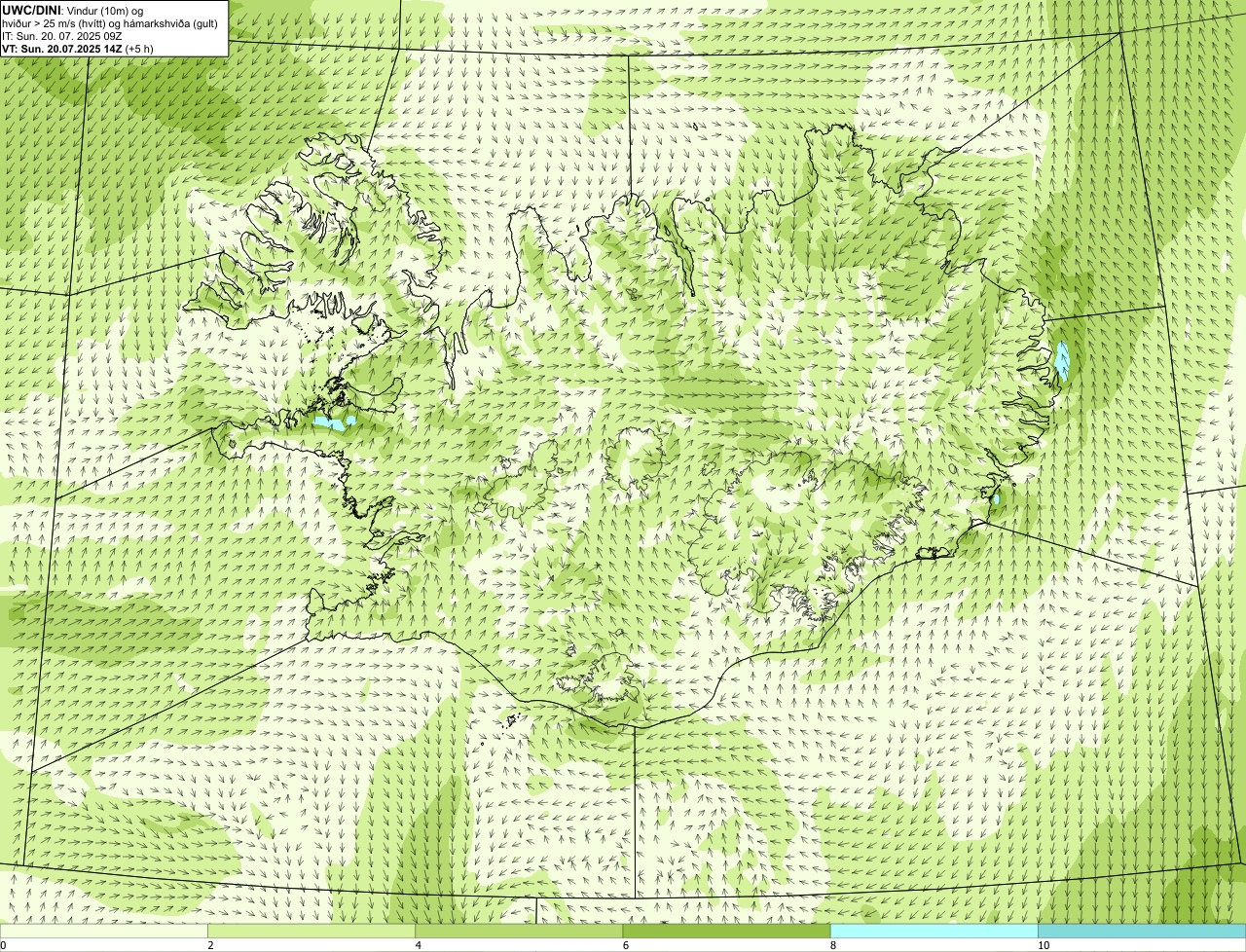Click the palest 0–2 m/s legend color segment
This screenshot has height=952, width=1246.
[104, 931]
